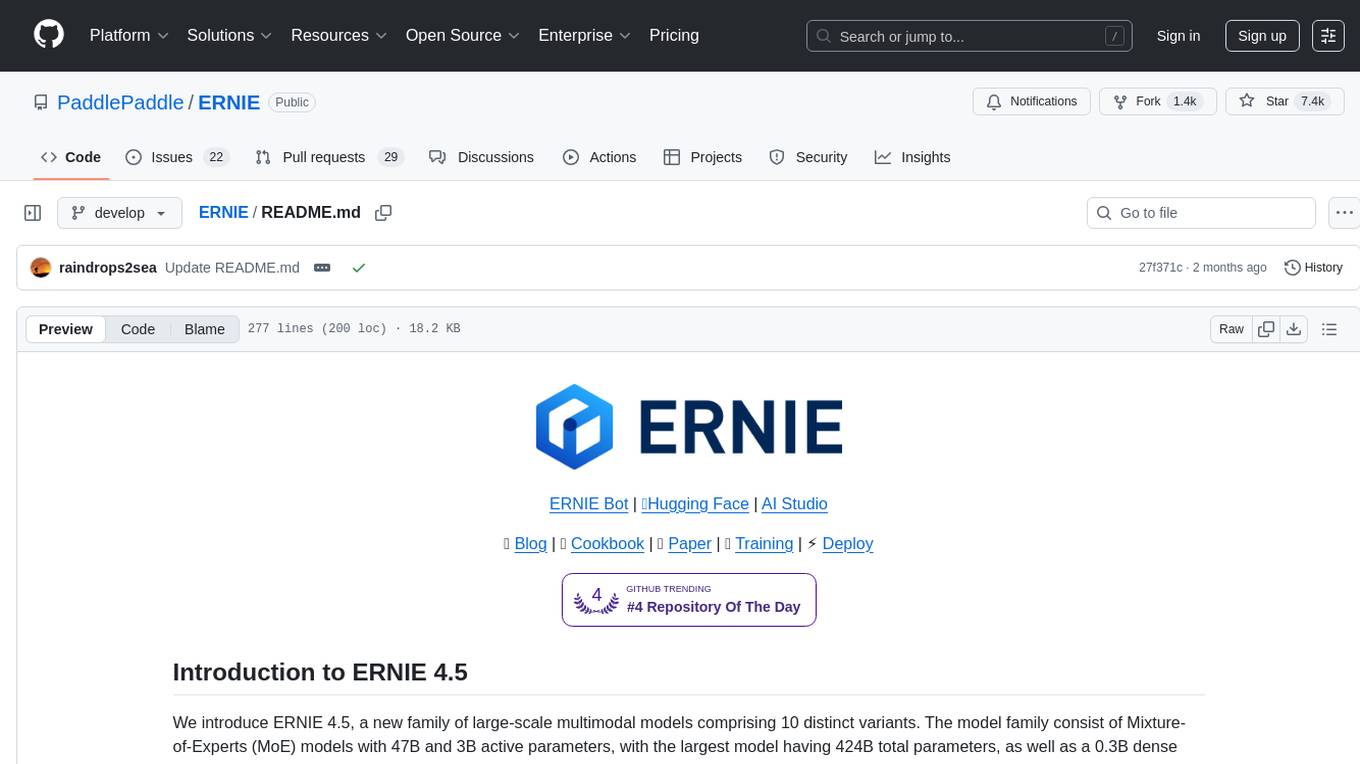Image resolution: width=1360 pixels, height=764 pixels.
Task: Open the GitHub homepage logo
Action: click(49, 35)
